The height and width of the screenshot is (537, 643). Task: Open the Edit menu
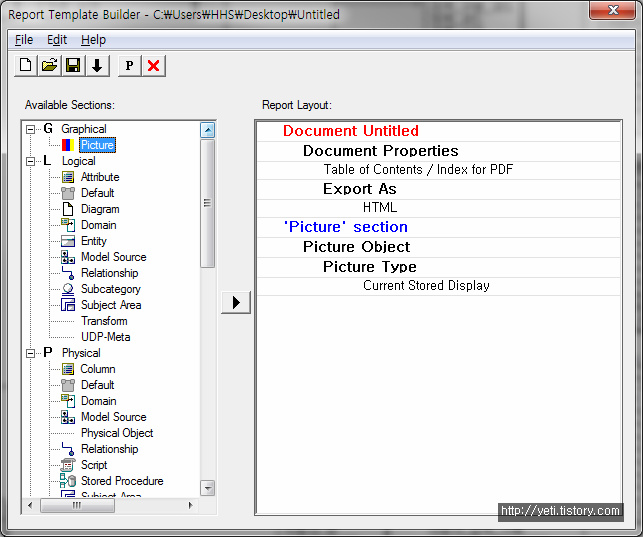pyautogui.click(x=57, y=40)
